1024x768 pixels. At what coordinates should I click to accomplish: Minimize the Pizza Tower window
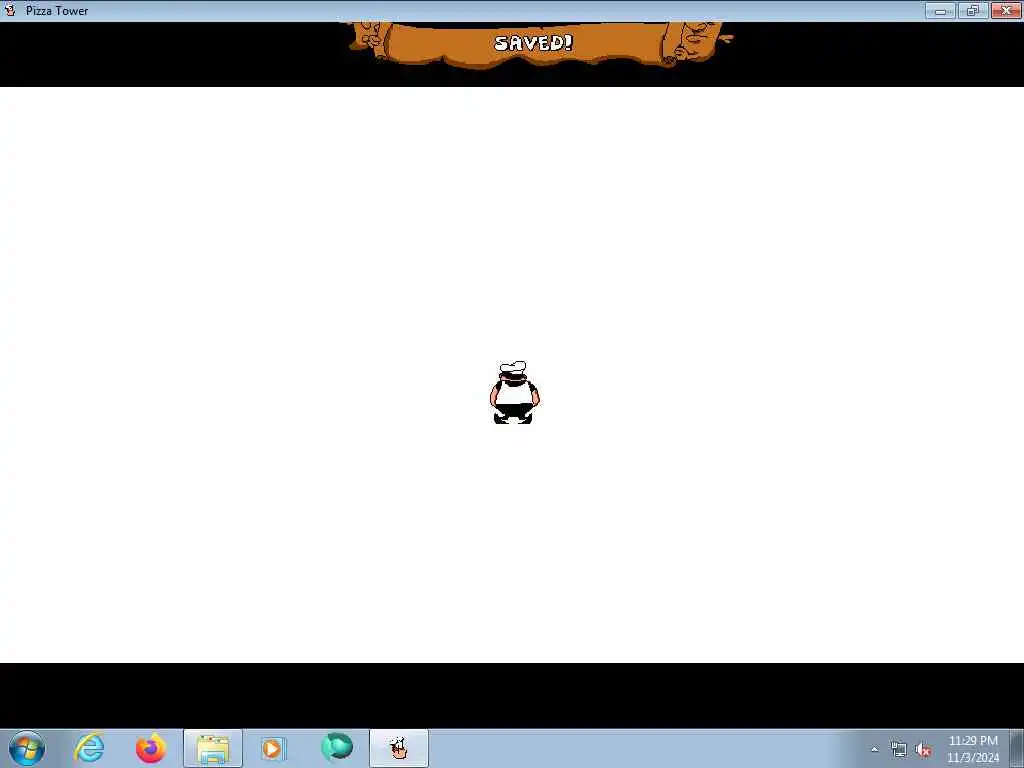point(940,10)
